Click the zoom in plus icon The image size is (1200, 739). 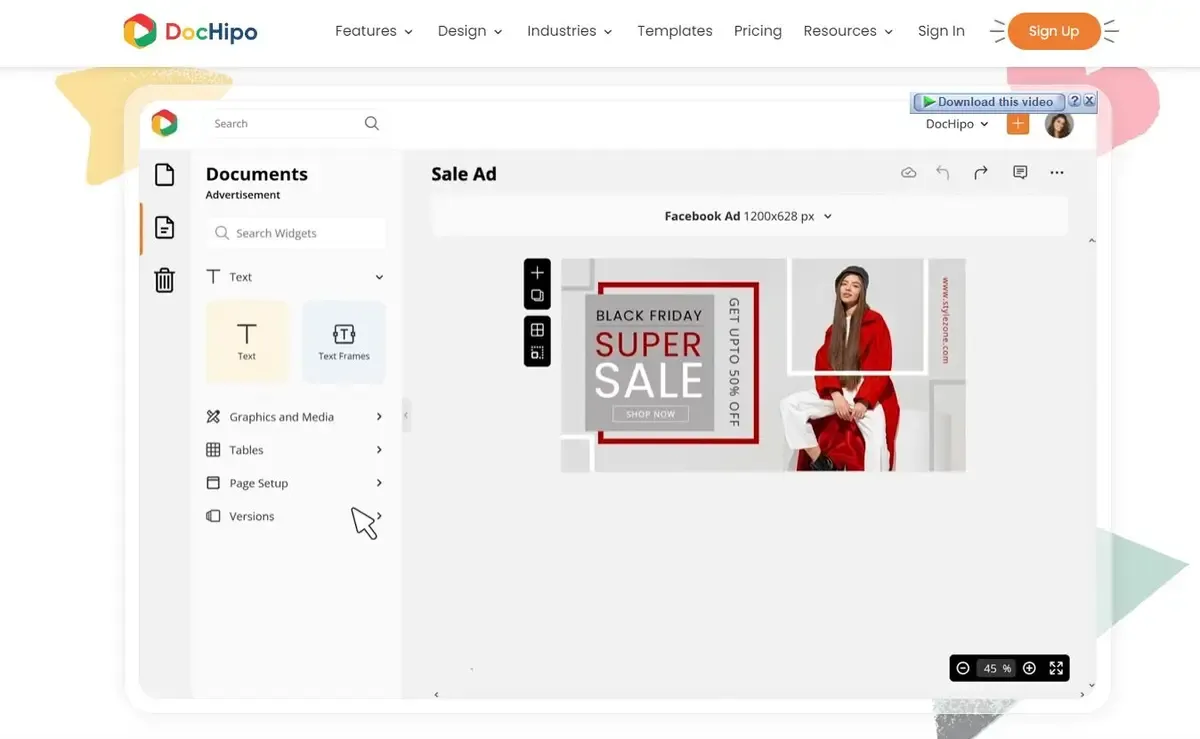pos(1029,668)
